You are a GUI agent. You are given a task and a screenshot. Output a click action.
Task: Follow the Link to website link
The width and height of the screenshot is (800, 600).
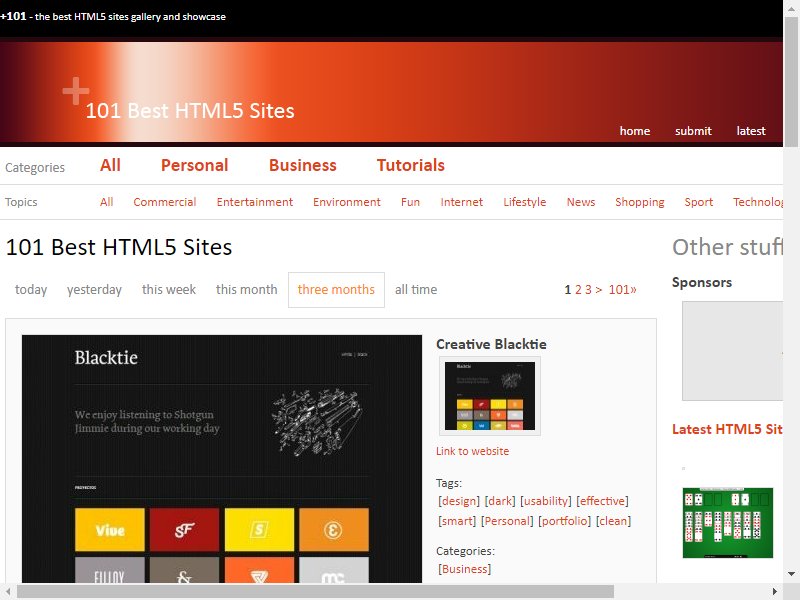tap(472, 451)
